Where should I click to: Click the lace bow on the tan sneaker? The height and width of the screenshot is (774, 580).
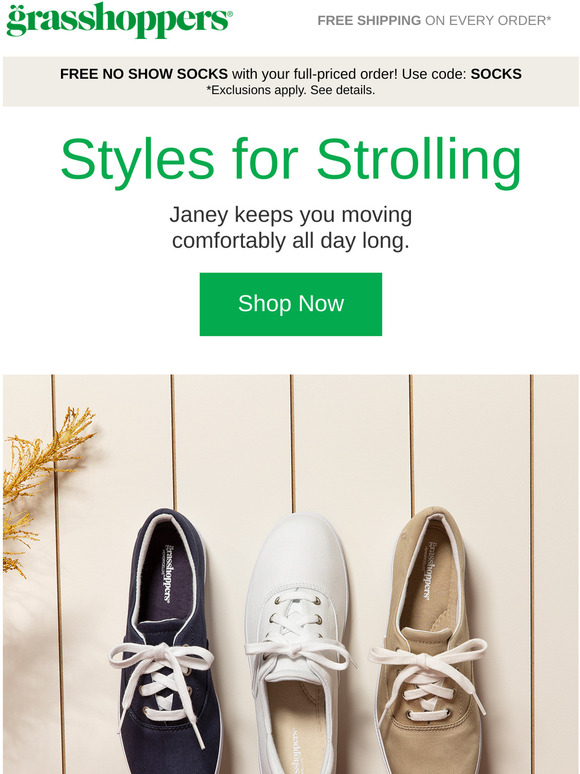pyautogui.click(x=427, y=659)
